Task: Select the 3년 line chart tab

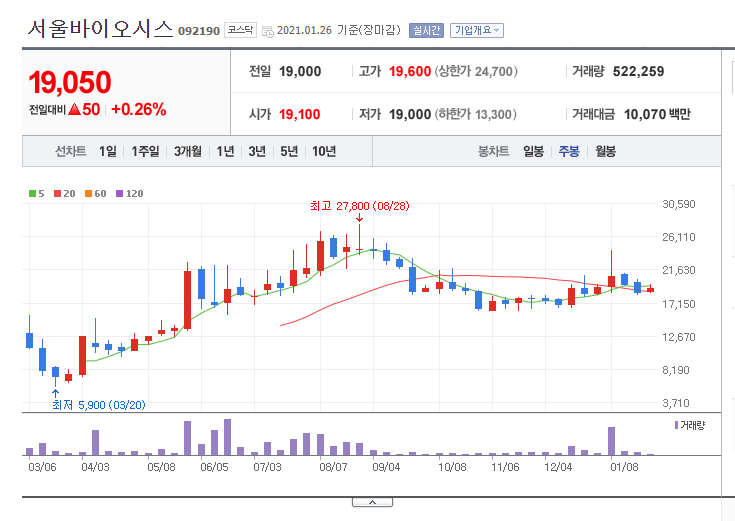Action: pyautogui.click(x=257, y=151)
